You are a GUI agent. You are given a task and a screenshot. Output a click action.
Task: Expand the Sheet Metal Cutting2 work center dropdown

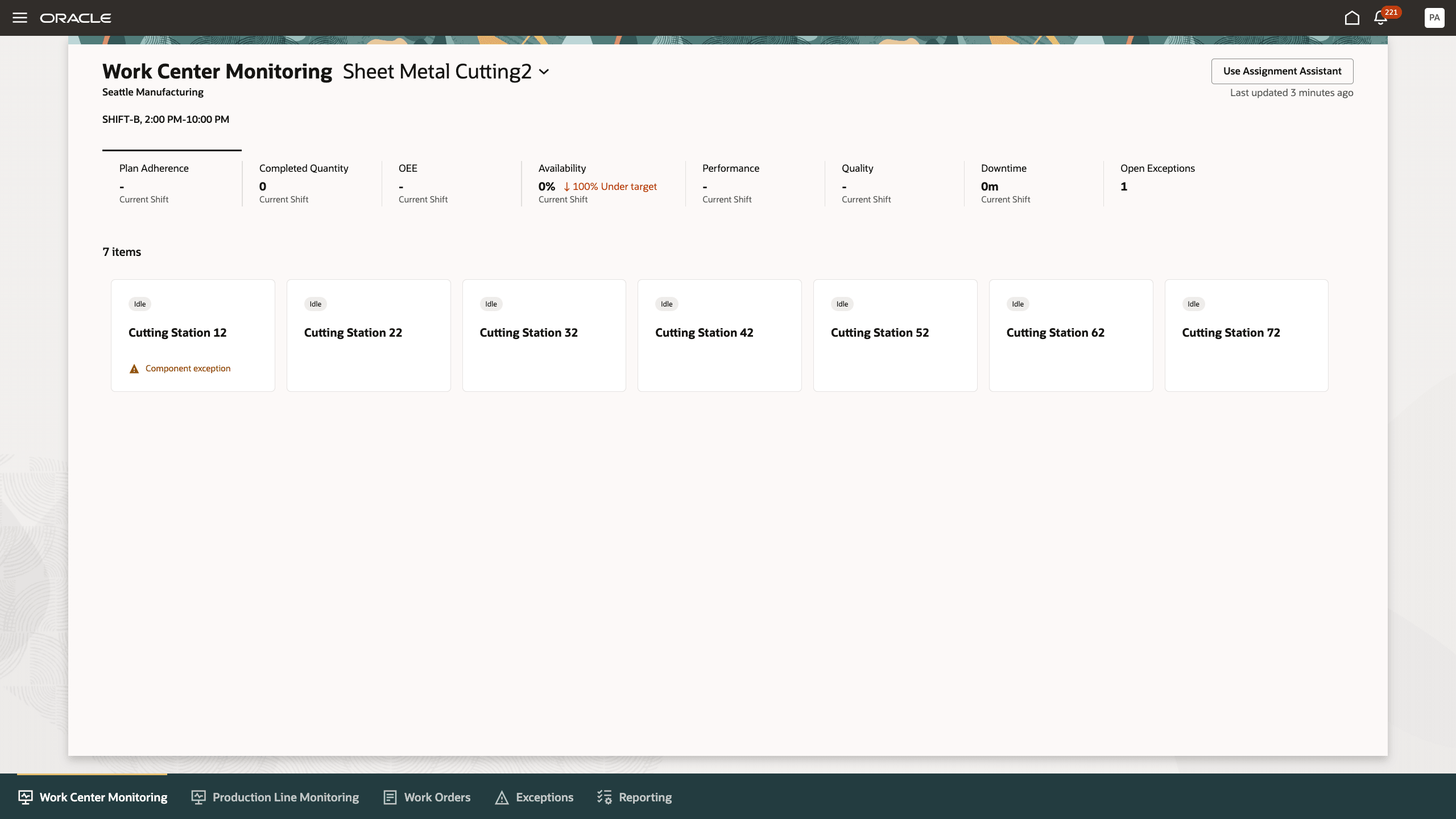tap(544, 72)
